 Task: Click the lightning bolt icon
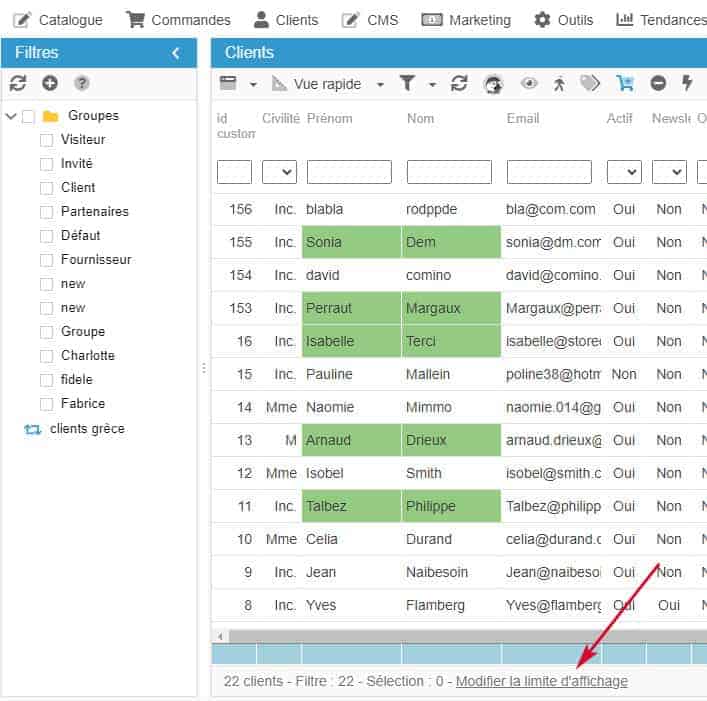pyautogui.click(x=687, y=84)
